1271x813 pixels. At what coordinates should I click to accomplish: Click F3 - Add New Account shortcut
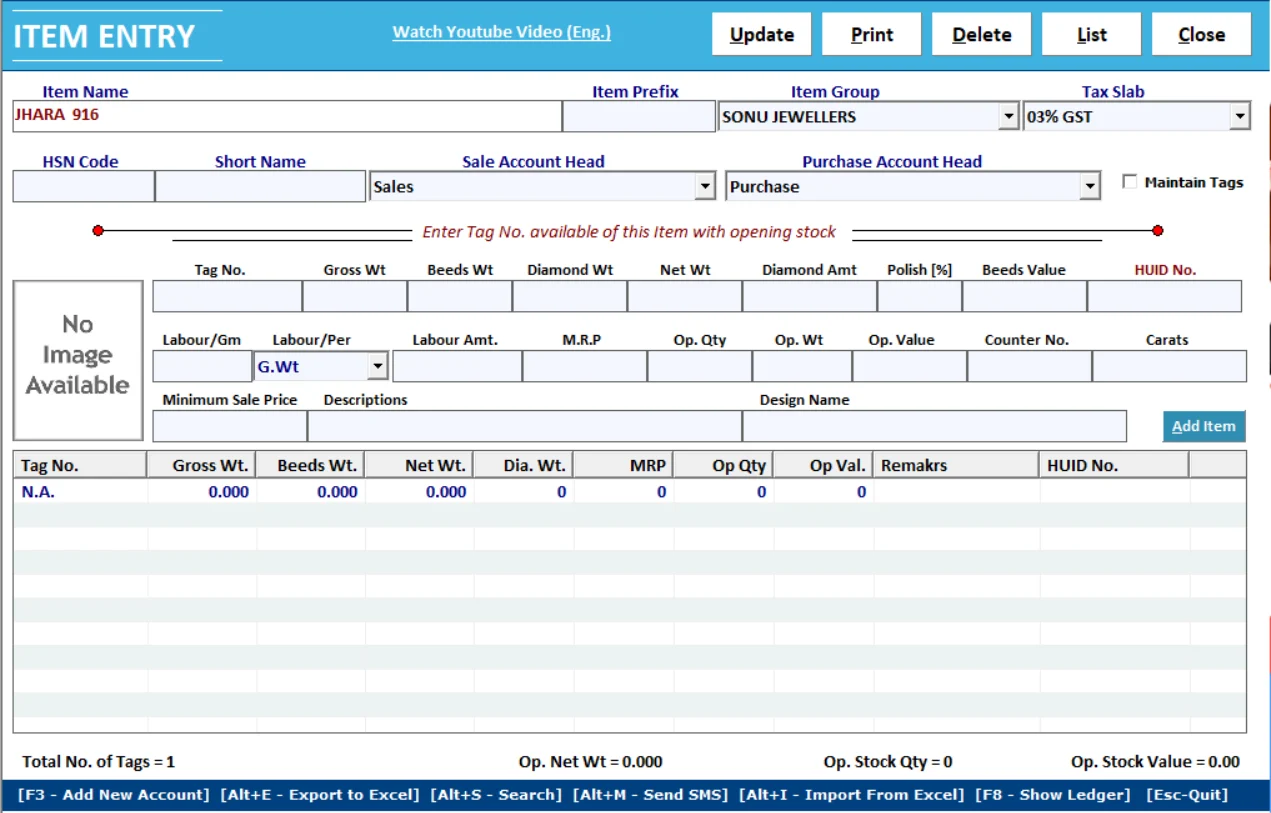[x=114, y=795]
